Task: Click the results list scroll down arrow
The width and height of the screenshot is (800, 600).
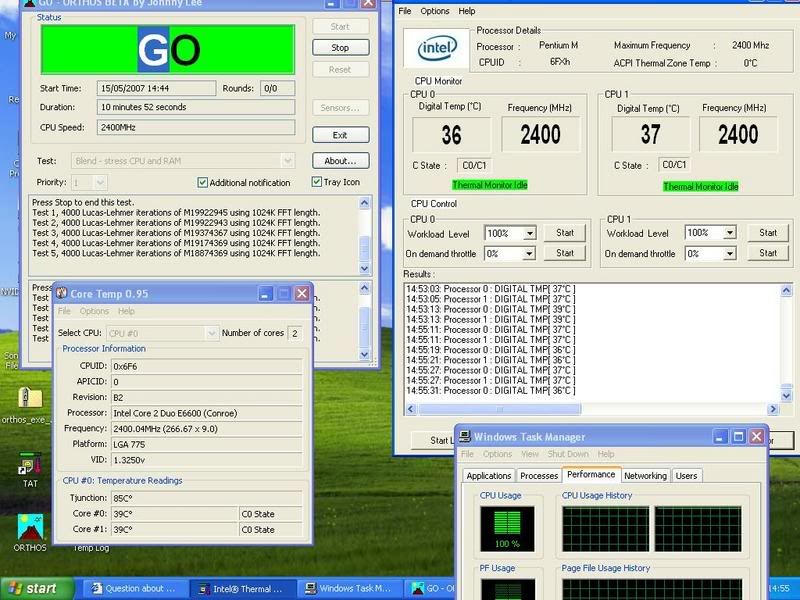Action: point(786,395)
